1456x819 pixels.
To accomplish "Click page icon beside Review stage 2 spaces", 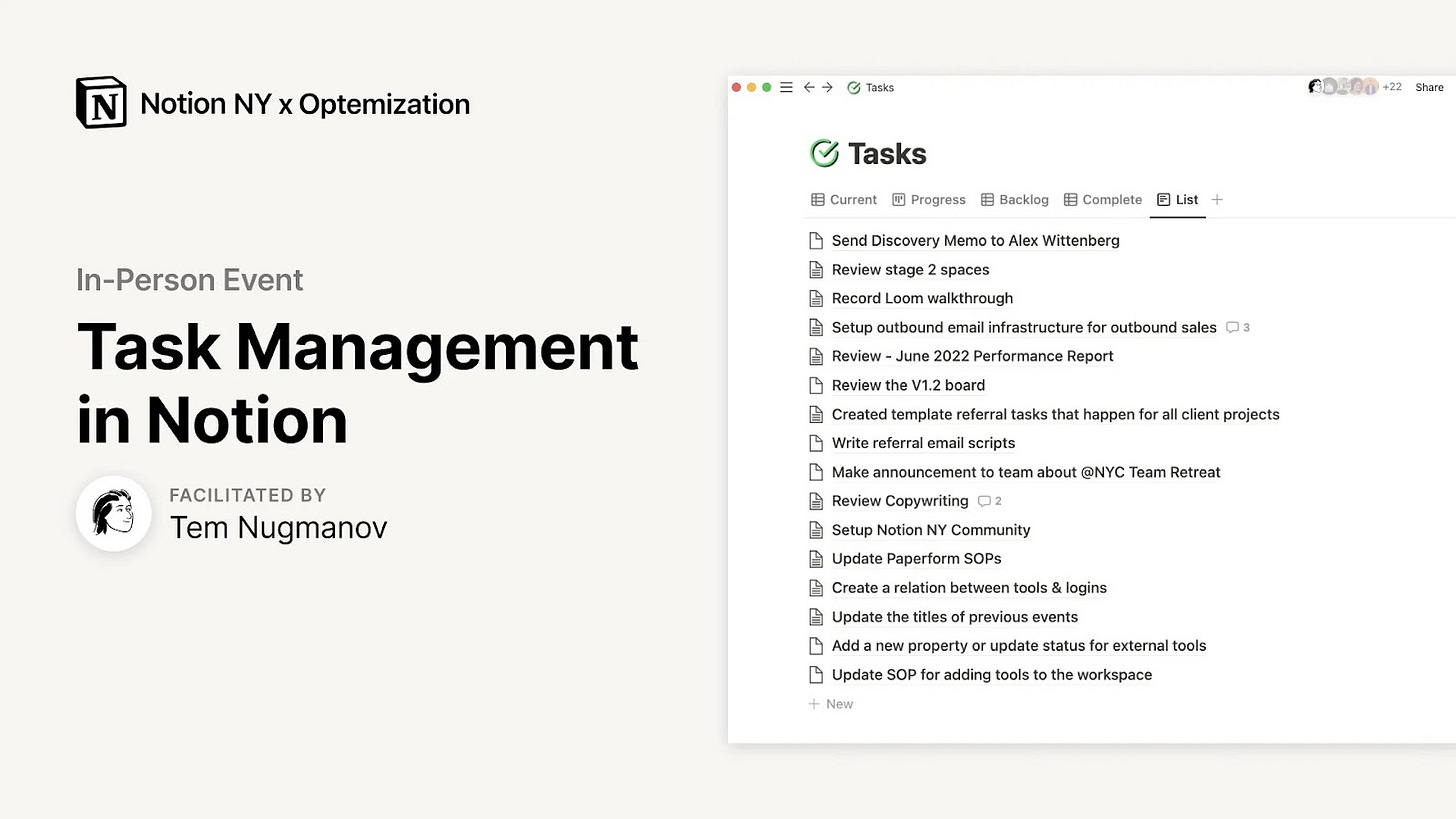I will coord(816,269).
